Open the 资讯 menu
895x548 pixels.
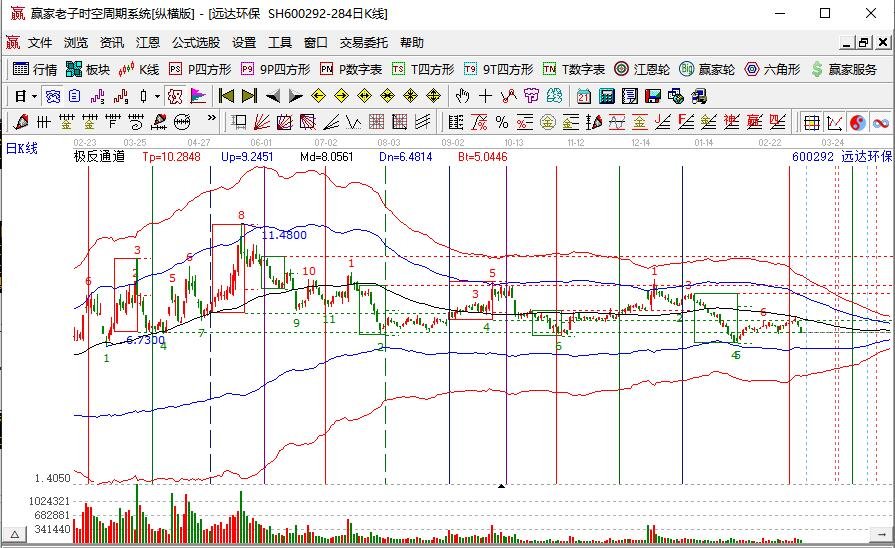pos(112,43)
